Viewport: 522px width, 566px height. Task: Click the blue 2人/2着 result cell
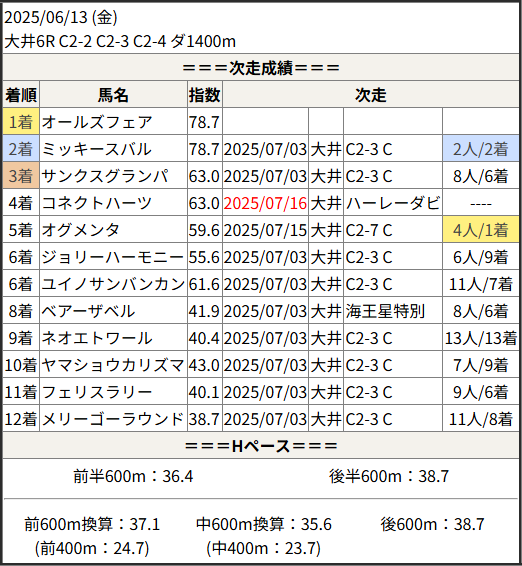click(480, 149)
